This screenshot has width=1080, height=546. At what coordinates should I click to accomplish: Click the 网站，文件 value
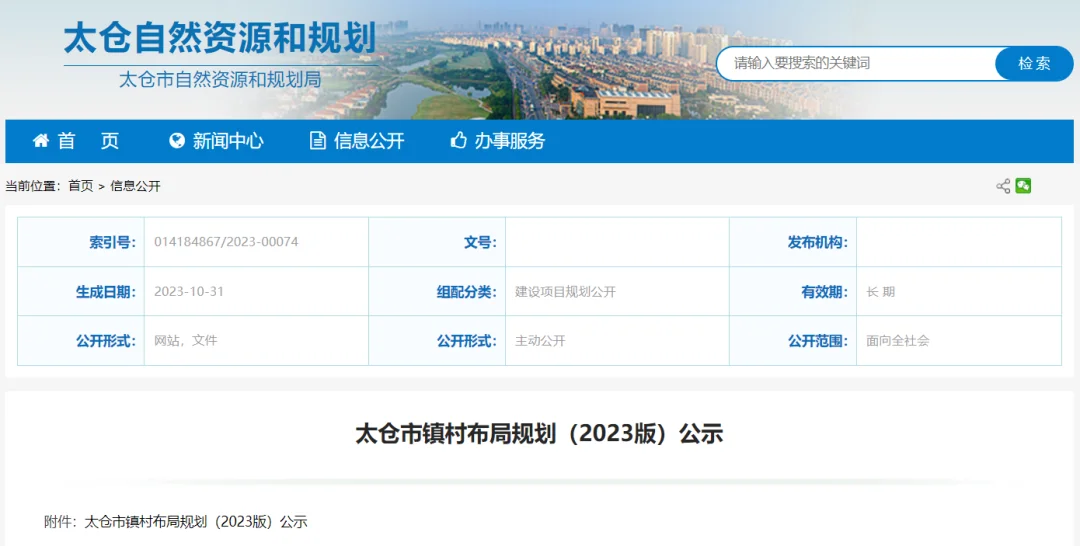(x=185, y=340)
